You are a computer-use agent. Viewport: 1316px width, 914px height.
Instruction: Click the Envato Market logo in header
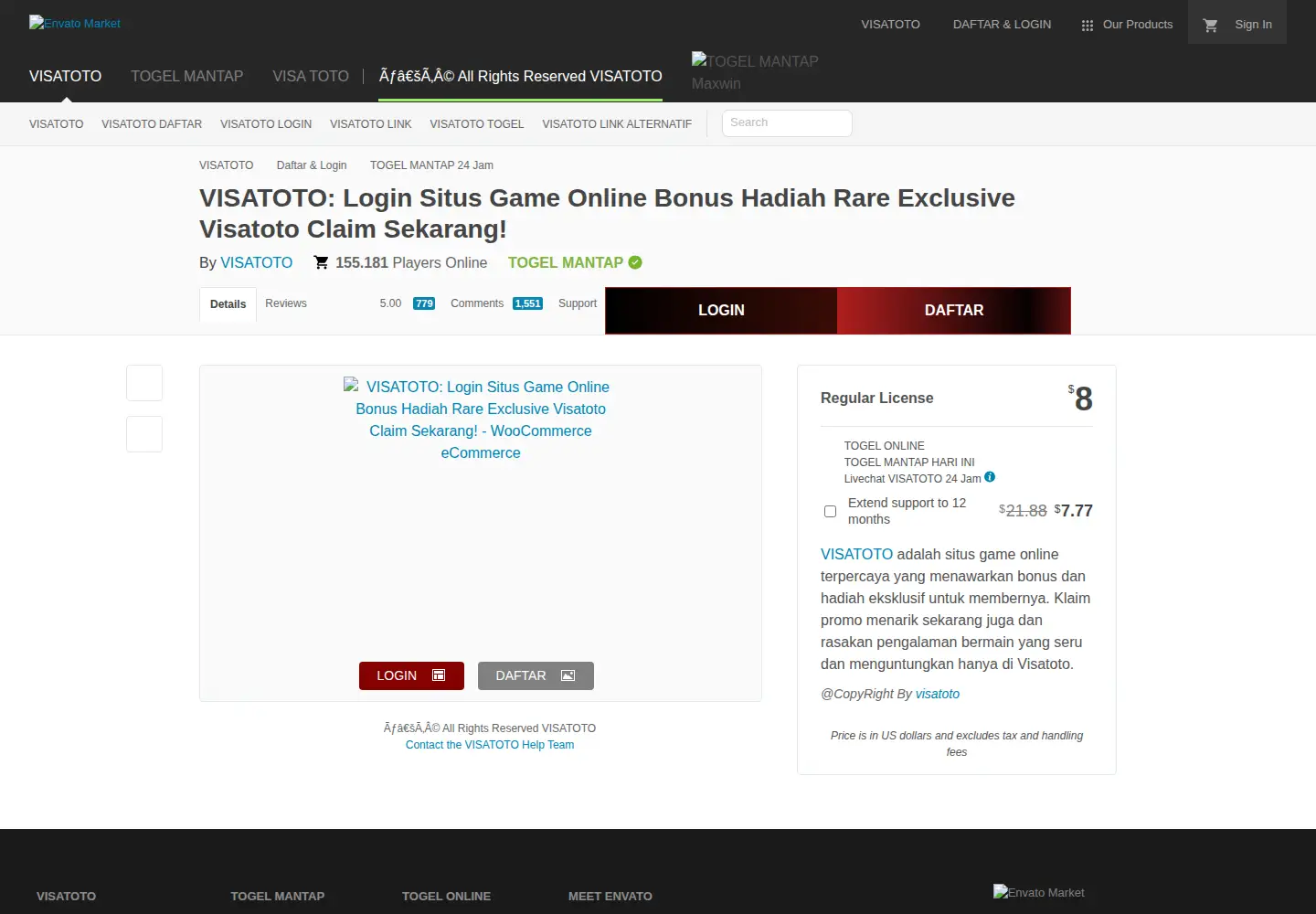tap(75, 23)
